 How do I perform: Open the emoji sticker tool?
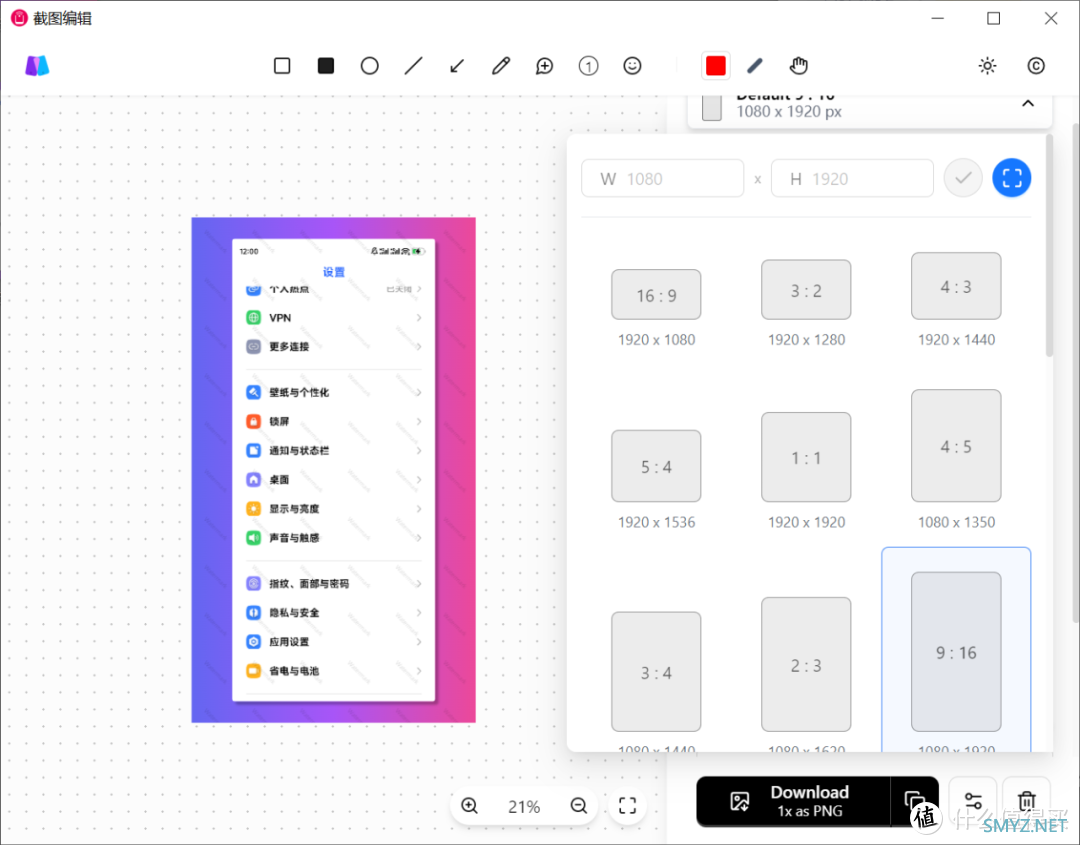point(632,65)
